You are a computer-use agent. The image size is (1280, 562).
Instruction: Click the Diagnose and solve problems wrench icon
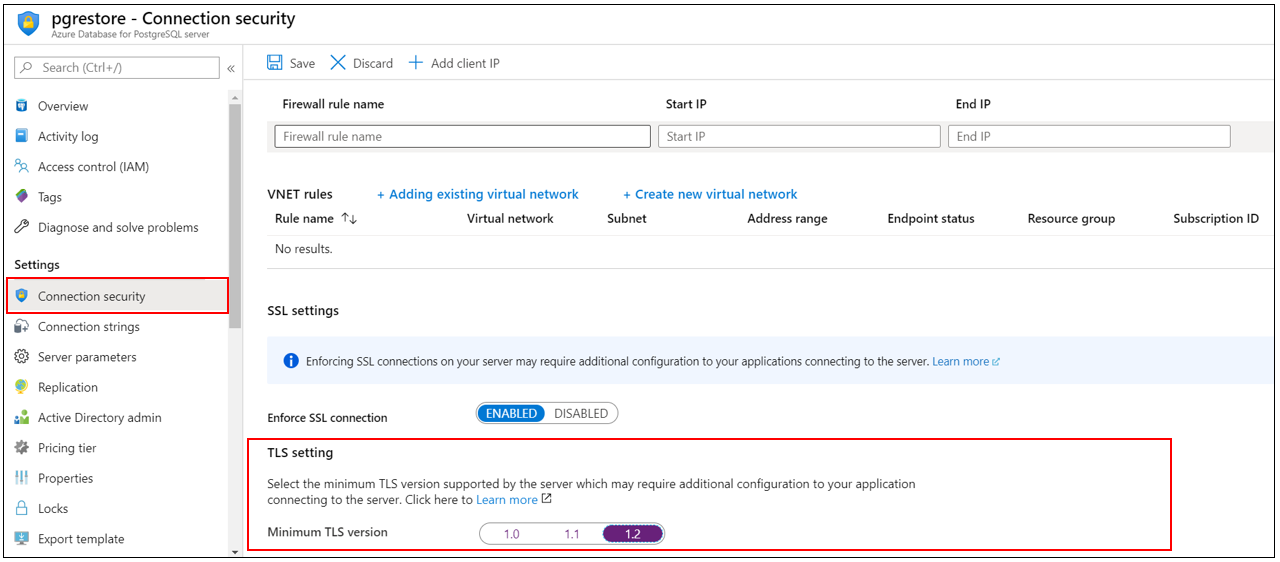[x=22, y=227]
